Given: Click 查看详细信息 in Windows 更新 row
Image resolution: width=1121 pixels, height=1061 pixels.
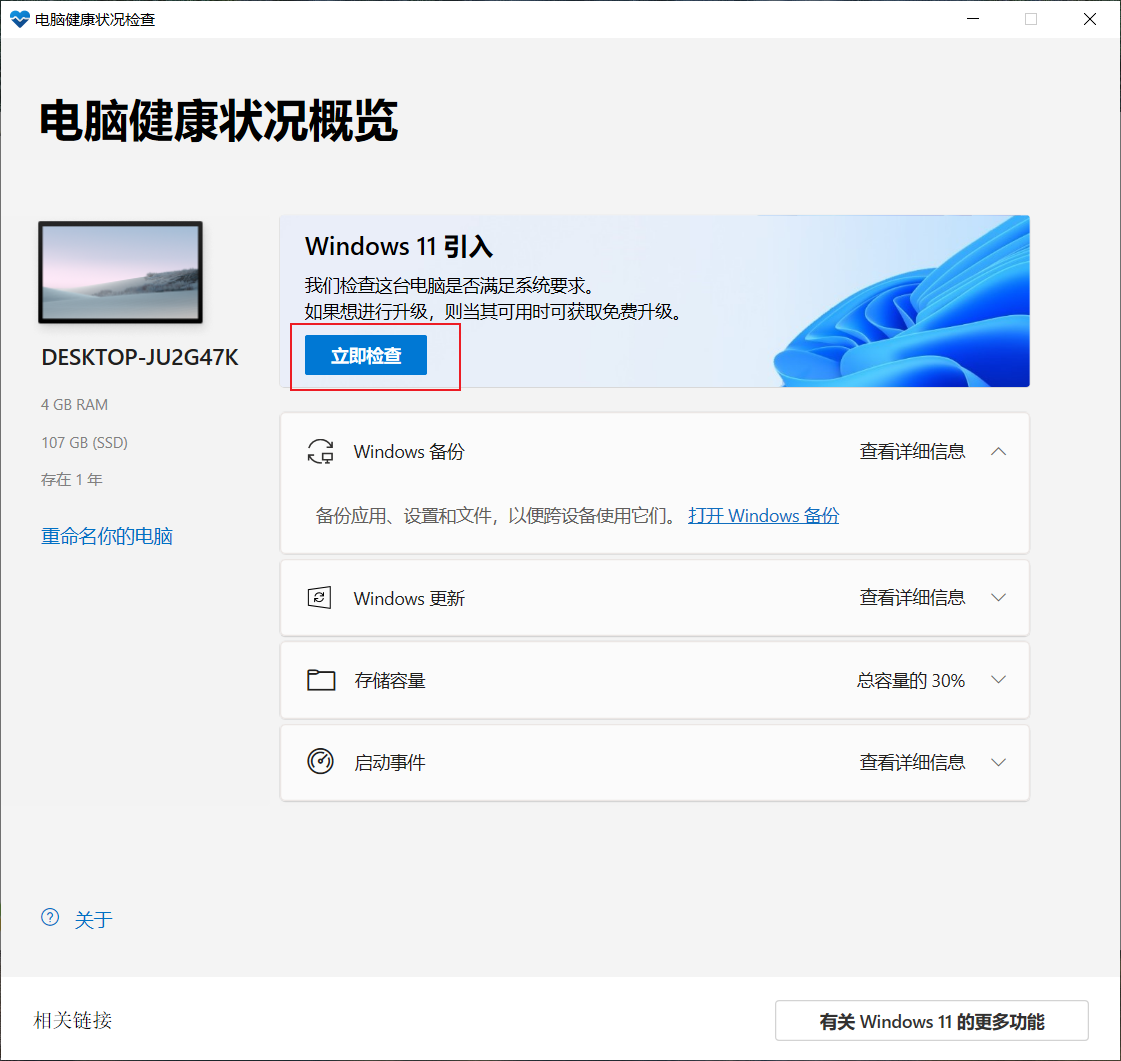Looking at the screenshot, I should pos(912,598).
